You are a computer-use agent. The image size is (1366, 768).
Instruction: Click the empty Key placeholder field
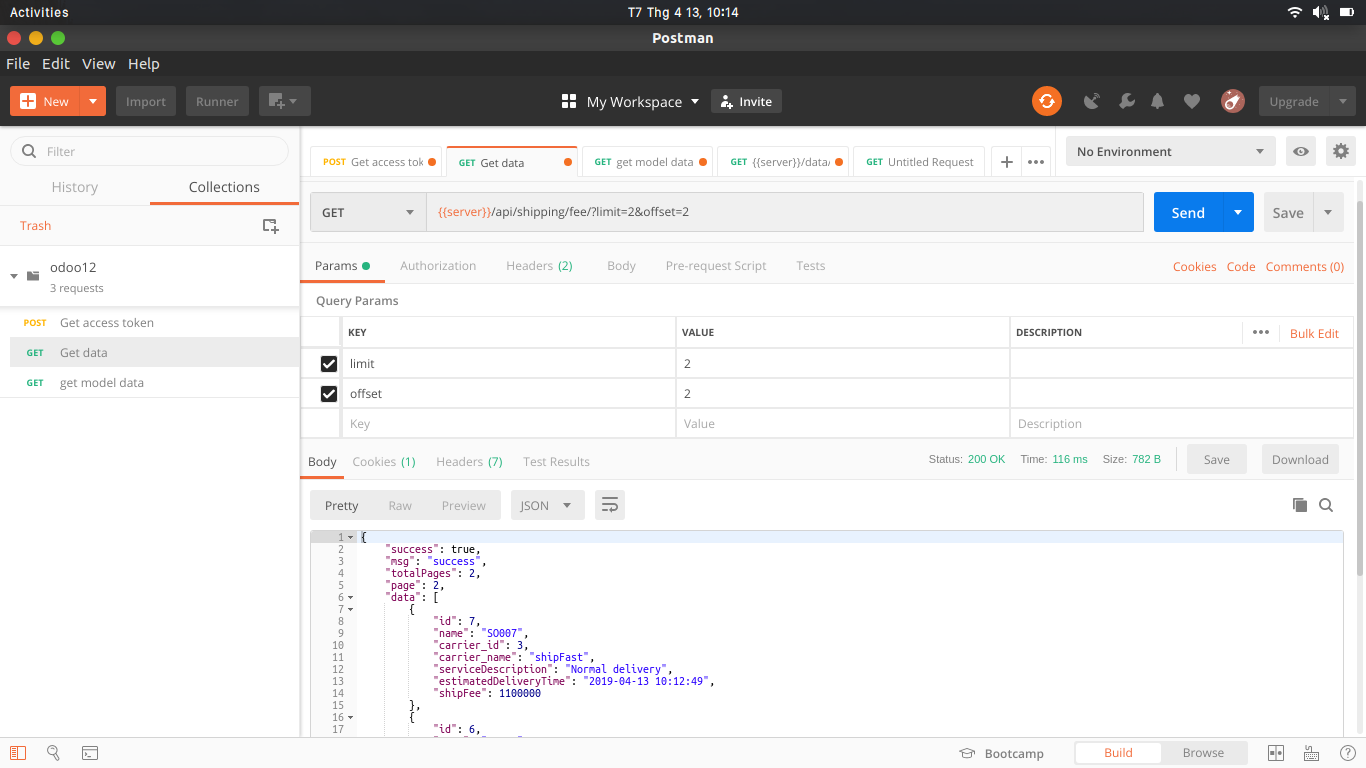(x=508, y=424)
